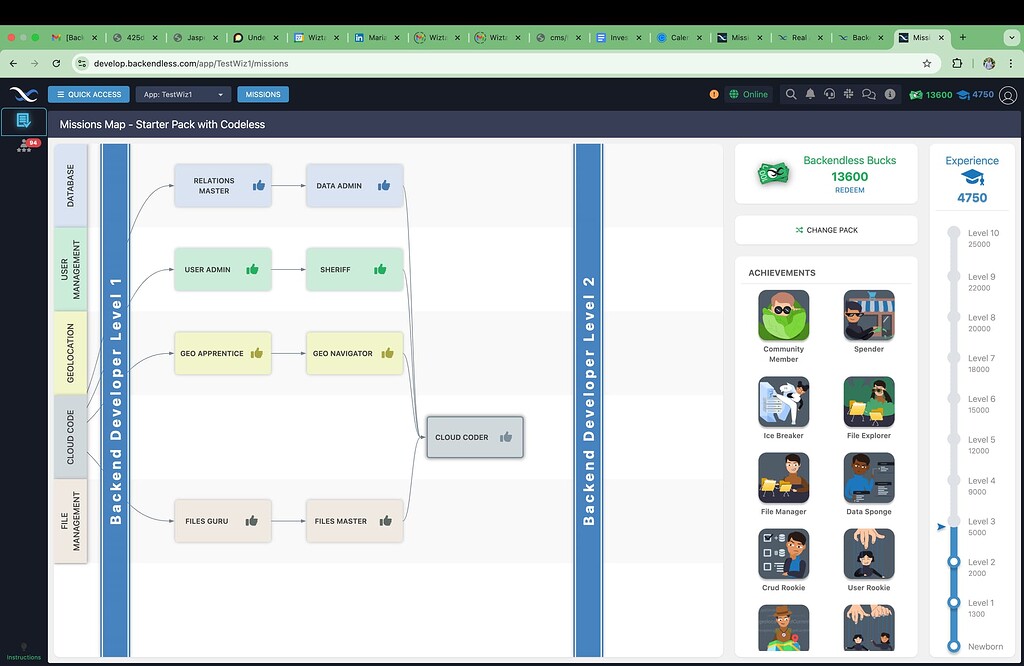
Task: Click the Newborn marker on the experience bar
Action: (x=953, y=646)
